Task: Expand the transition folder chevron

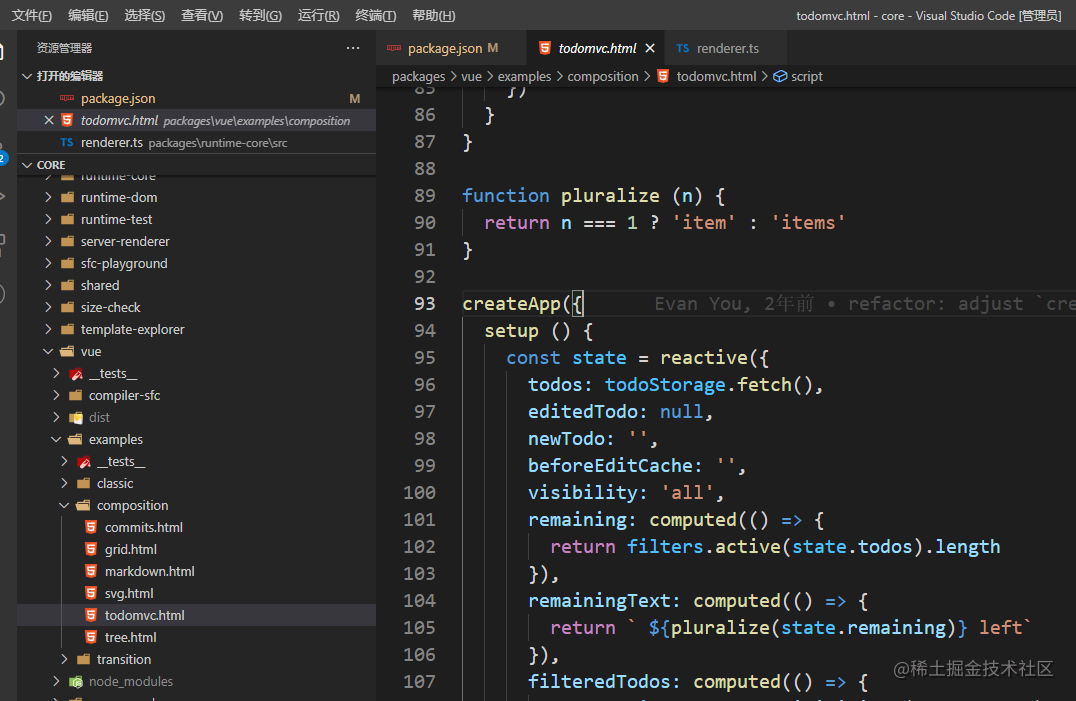Action: click(x=65, y=659)
